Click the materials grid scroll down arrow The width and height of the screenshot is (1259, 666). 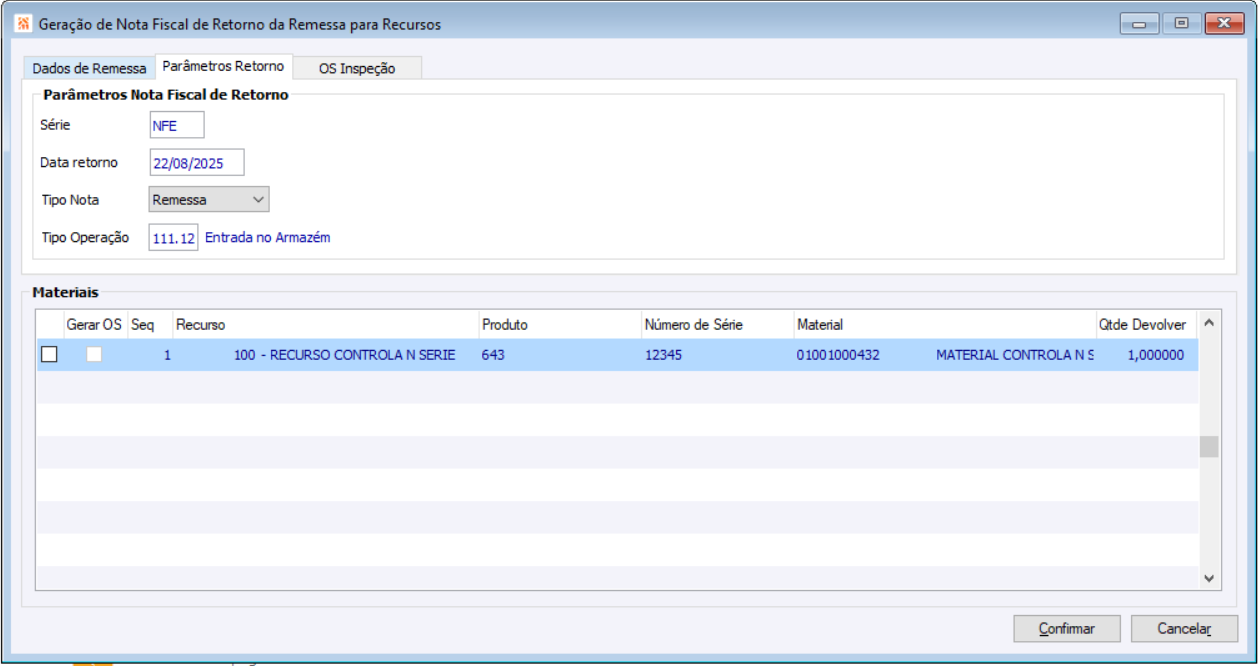point(1208,578)
